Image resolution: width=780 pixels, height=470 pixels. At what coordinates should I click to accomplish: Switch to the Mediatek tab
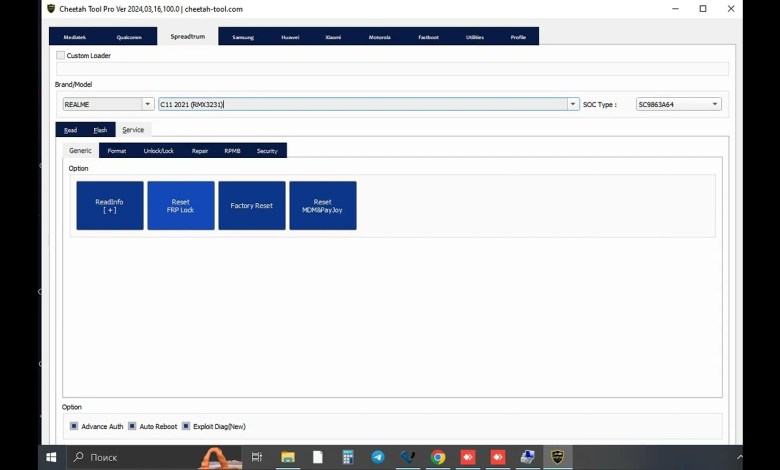75,37
